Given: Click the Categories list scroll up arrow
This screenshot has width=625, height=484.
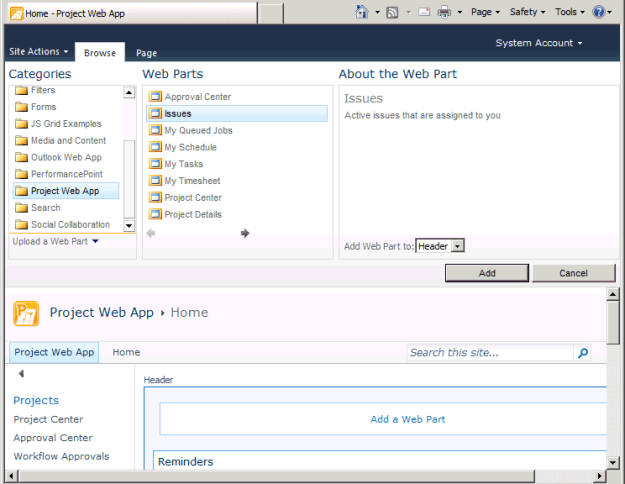Looking at the screenshot, I should click(x=129, y=92).
